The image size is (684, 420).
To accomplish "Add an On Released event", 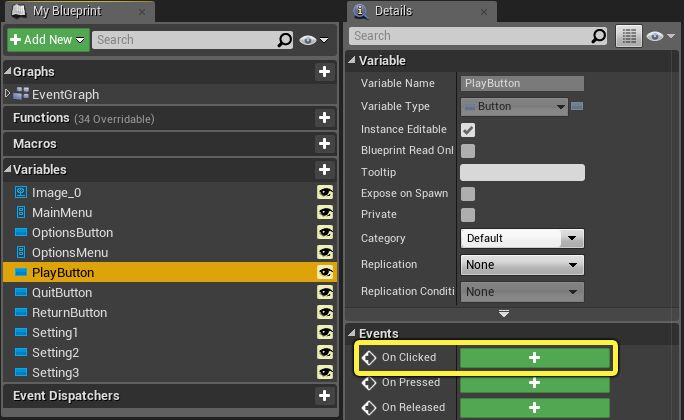I will pos(535,408).
